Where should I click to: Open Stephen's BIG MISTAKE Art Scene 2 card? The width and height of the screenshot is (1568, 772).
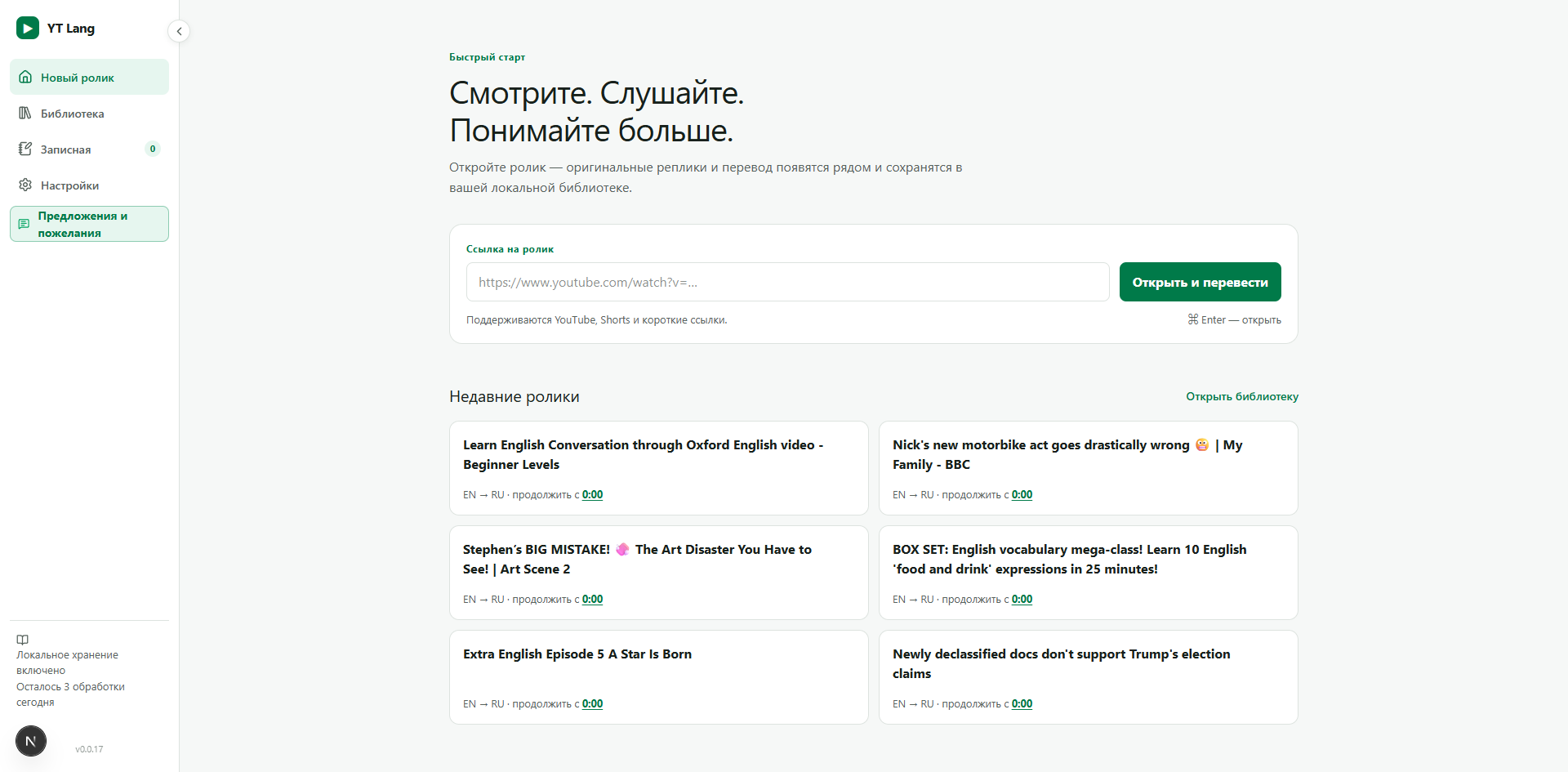pos(658,573)
